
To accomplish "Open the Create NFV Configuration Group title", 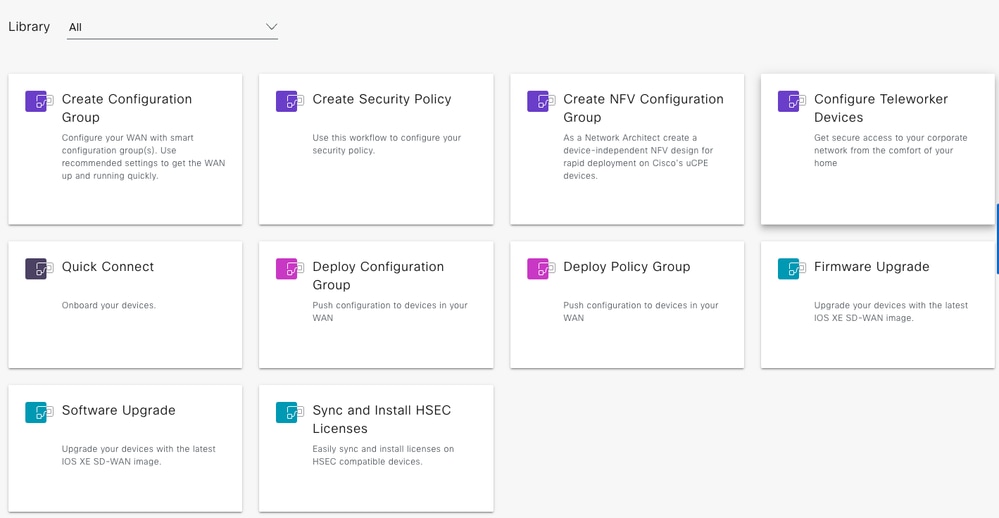I will (643, 108).
